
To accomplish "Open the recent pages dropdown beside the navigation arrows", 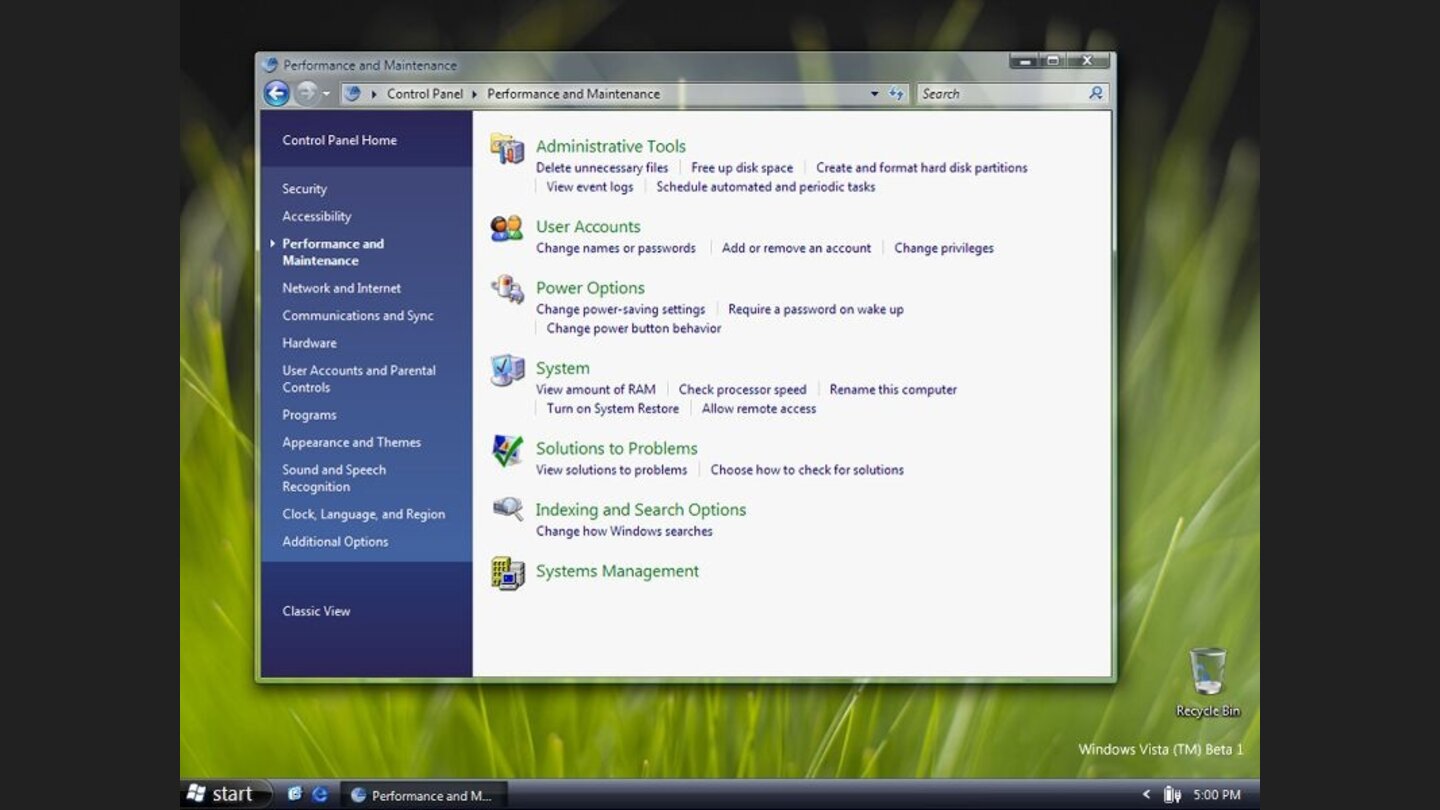I will [x=326, y=93].
